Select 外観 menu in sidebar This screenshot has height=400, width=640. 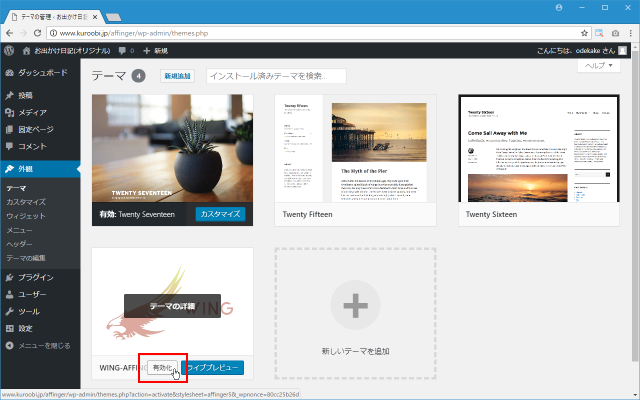[40, 169]
